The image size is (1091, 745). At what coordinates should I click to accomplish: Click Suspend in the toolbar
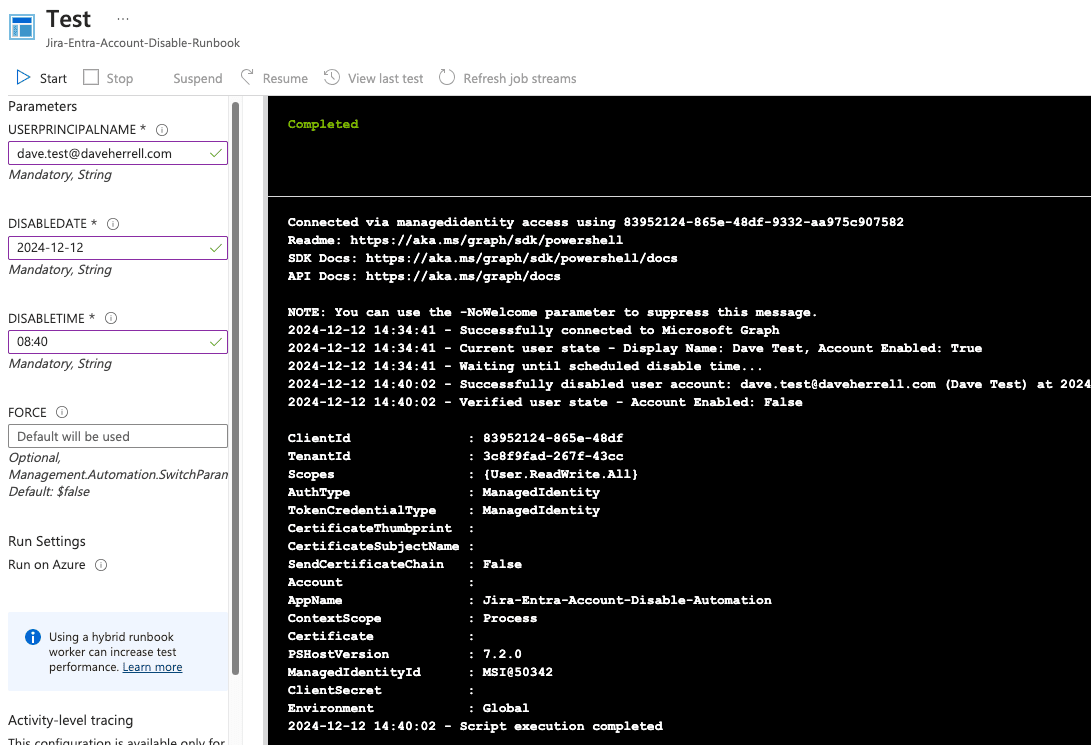click(198, 79)
